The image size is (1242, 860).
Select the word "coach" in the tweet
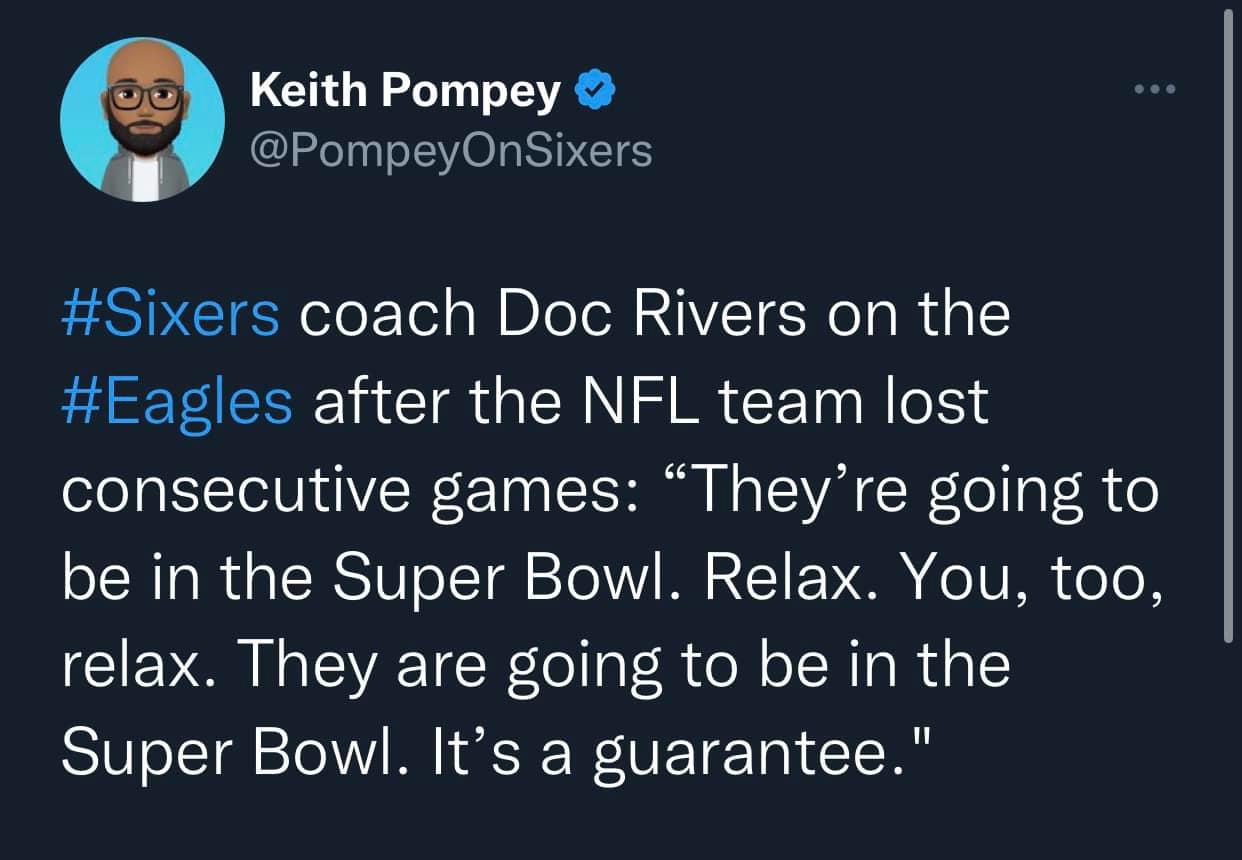coord(386,314)
